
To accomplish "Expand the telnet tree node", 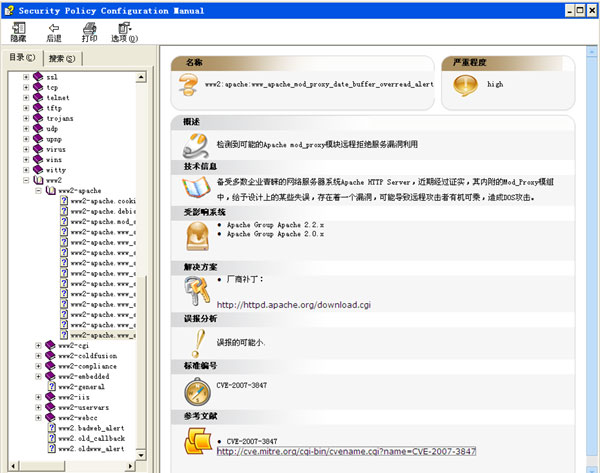I will pyautogui.click(x=26, y=98).
